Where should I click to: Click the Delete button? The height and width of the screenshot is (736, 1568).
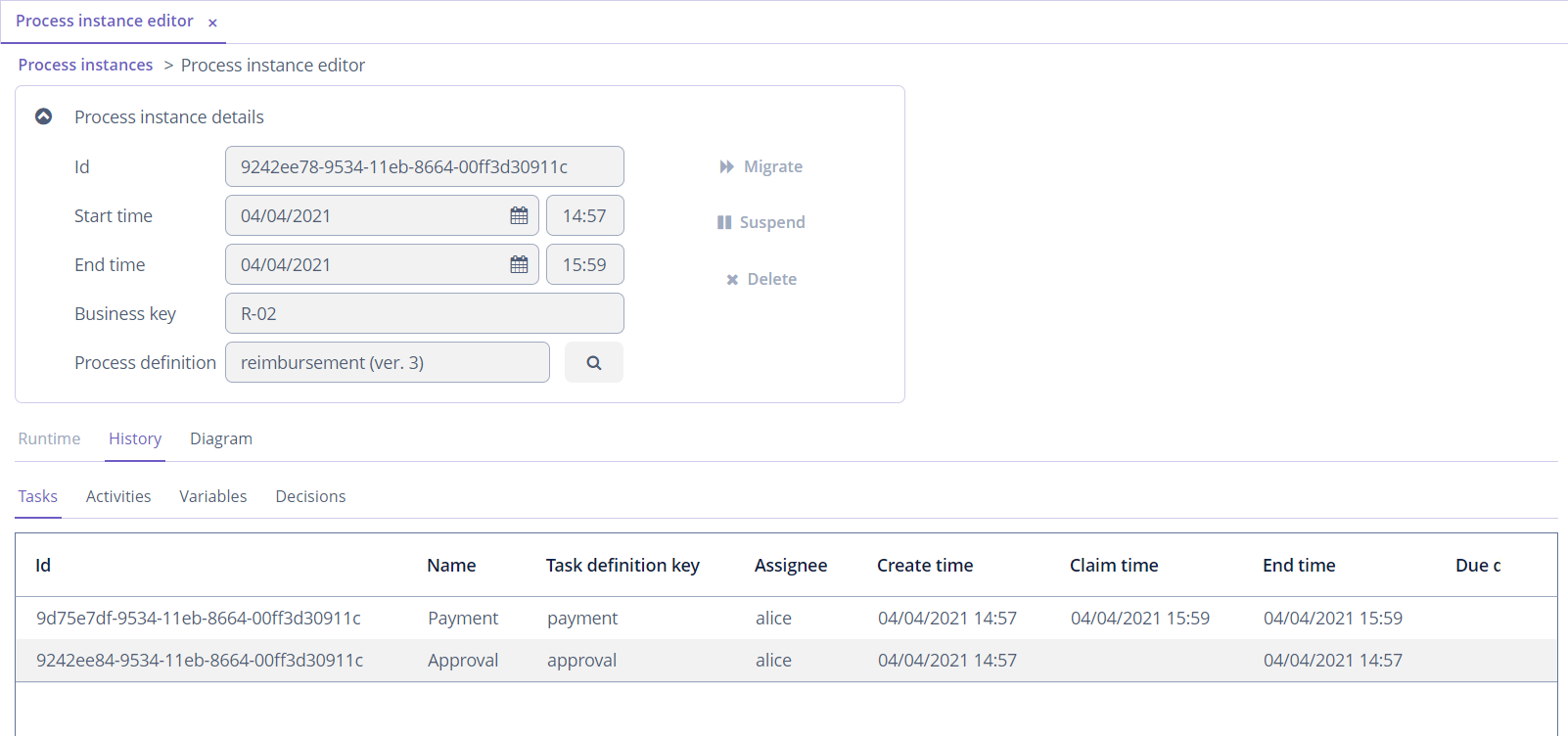click(761, 279)
